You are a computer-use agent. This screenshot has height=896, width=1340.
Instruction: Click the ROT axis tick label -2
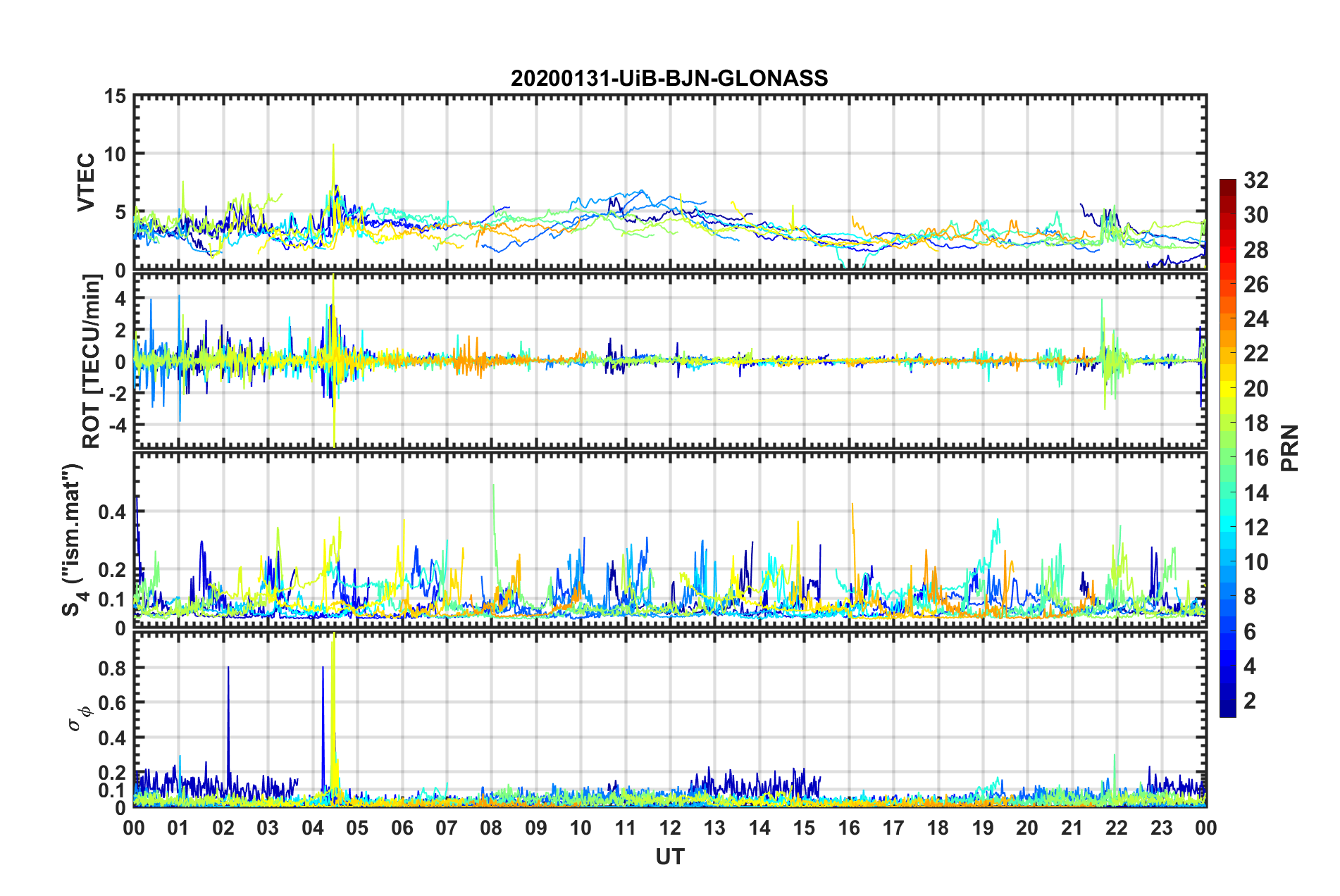point(117,394)
